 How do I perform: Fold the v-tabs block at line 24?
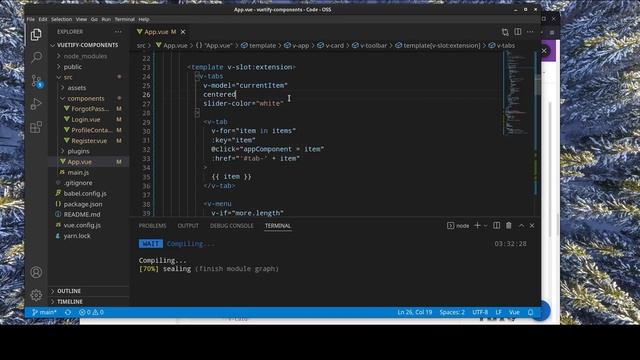point(197,76)
